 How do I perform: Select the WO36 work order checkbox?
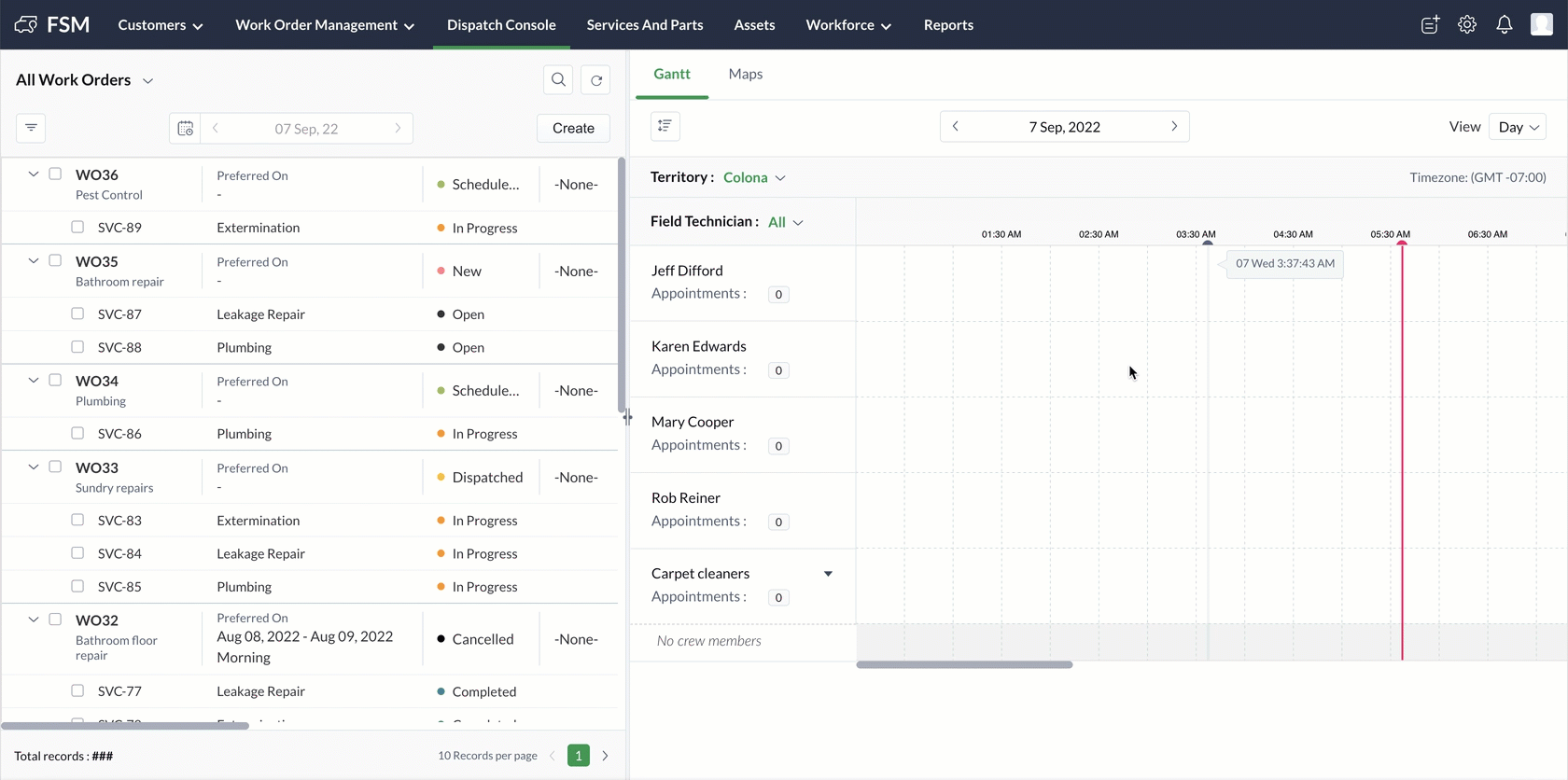[55, 174]
